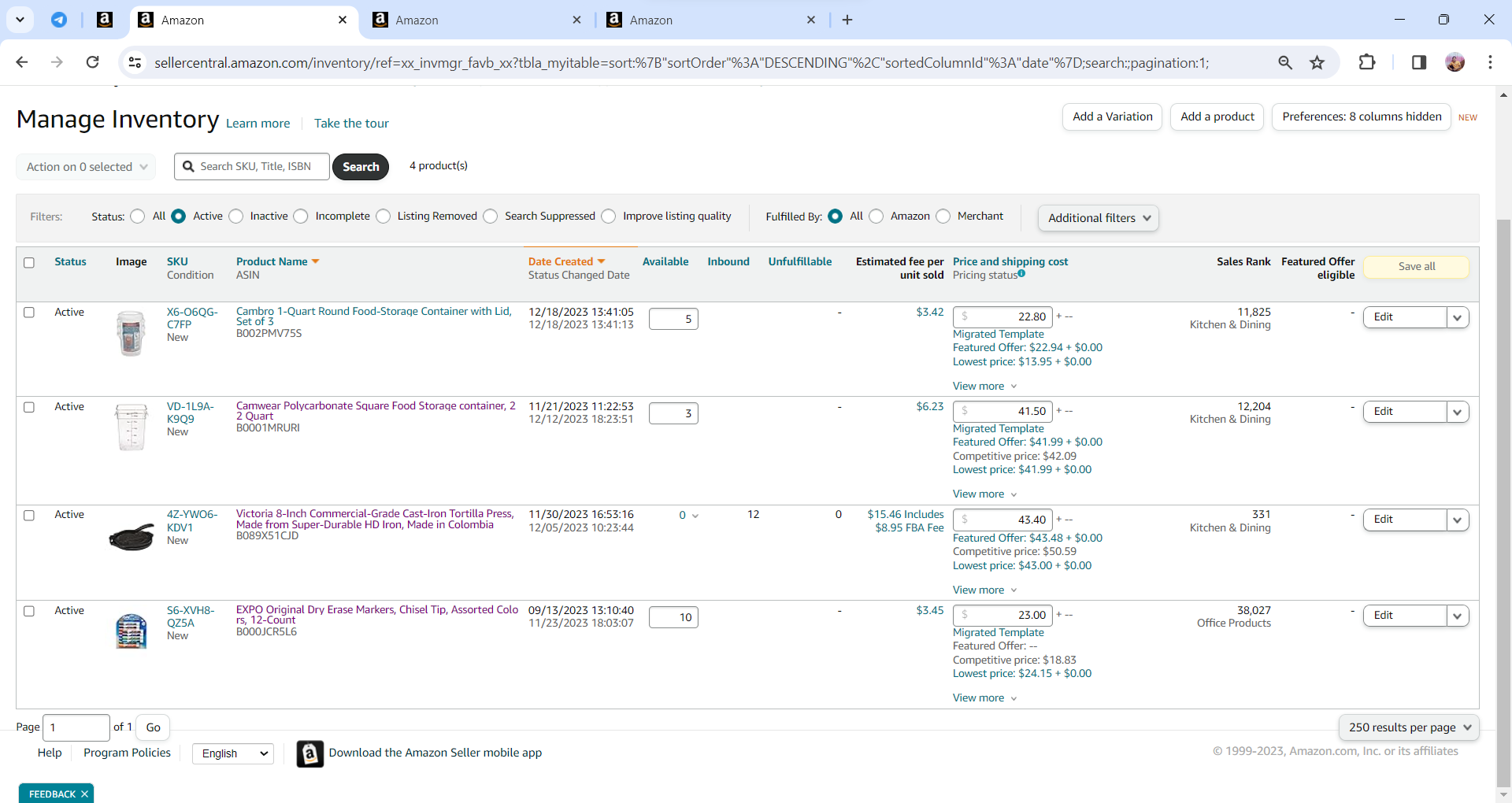Screen dimensions: 1512x803
Task: Expand View more under the Cambro price
Action: click(x=984, y=386)
